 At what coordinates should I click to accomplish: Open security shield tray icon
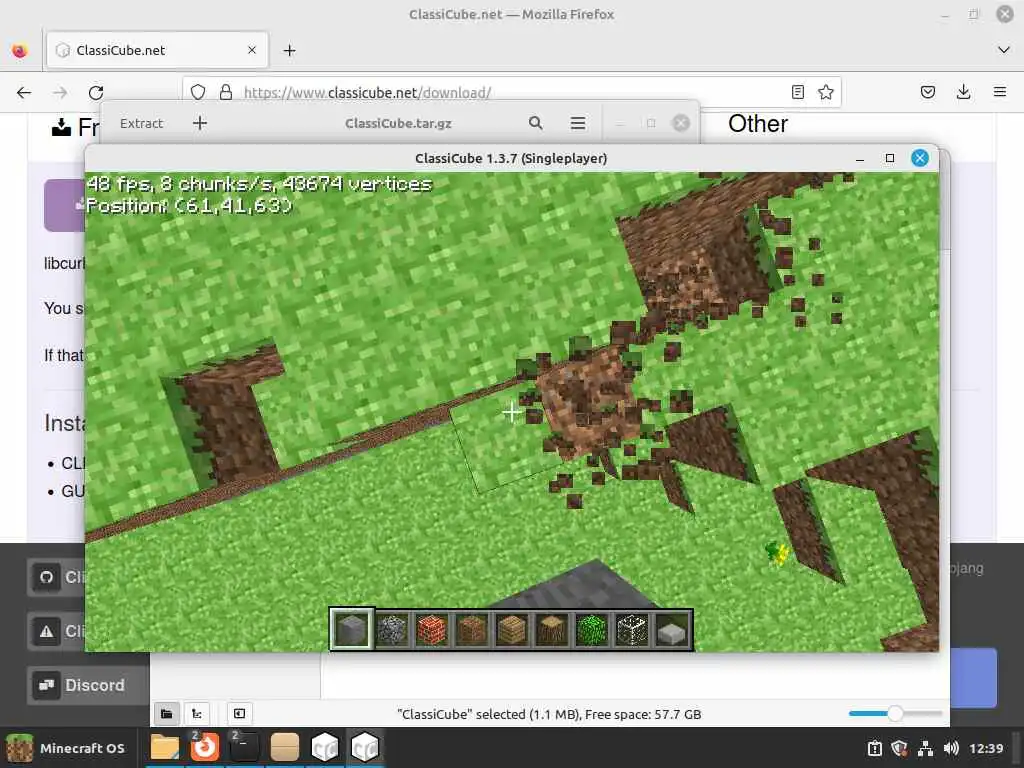[900, 748]
